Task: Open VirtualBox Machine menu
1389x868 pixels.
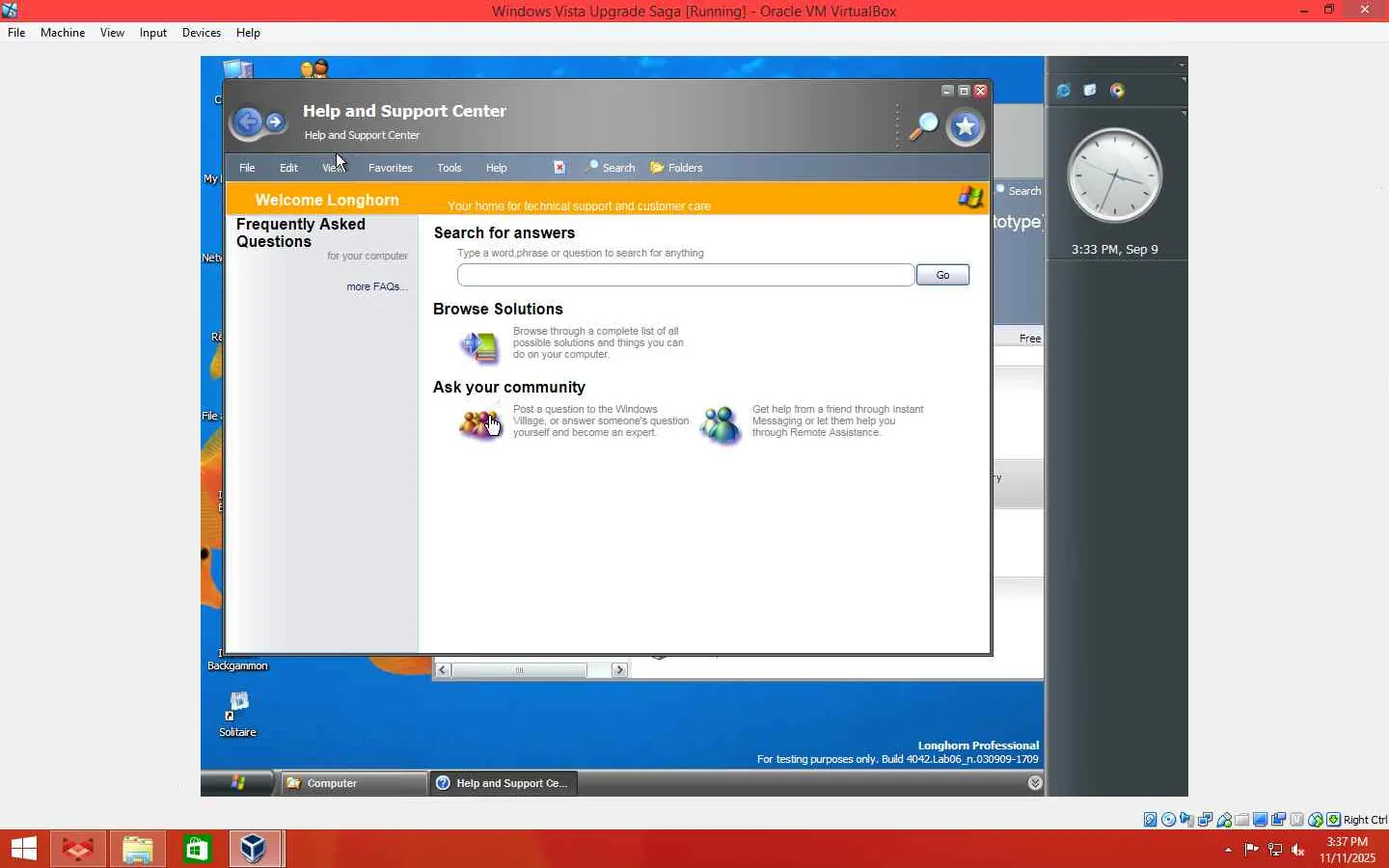Action: (63, 33)
